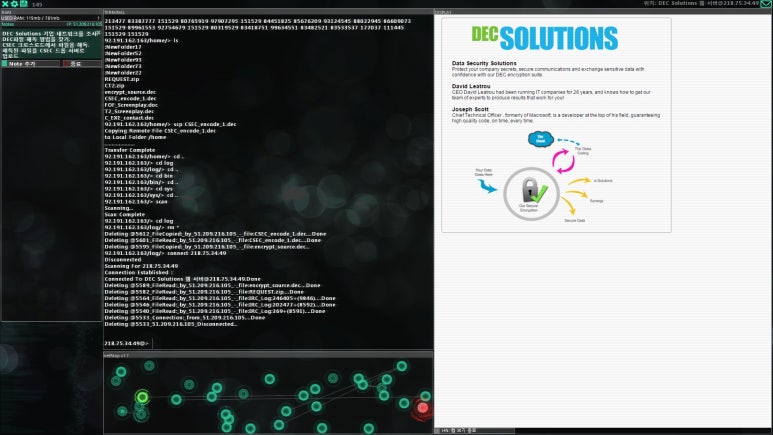Click the blue arrow under 'Your Data'
This screenshot has height=435, width=773.
coord(487,186)
